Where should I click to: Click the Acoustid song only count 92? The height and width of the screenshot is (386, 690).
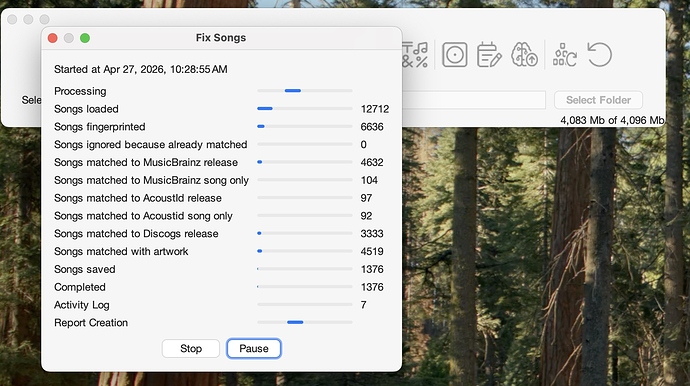(366, 216)
